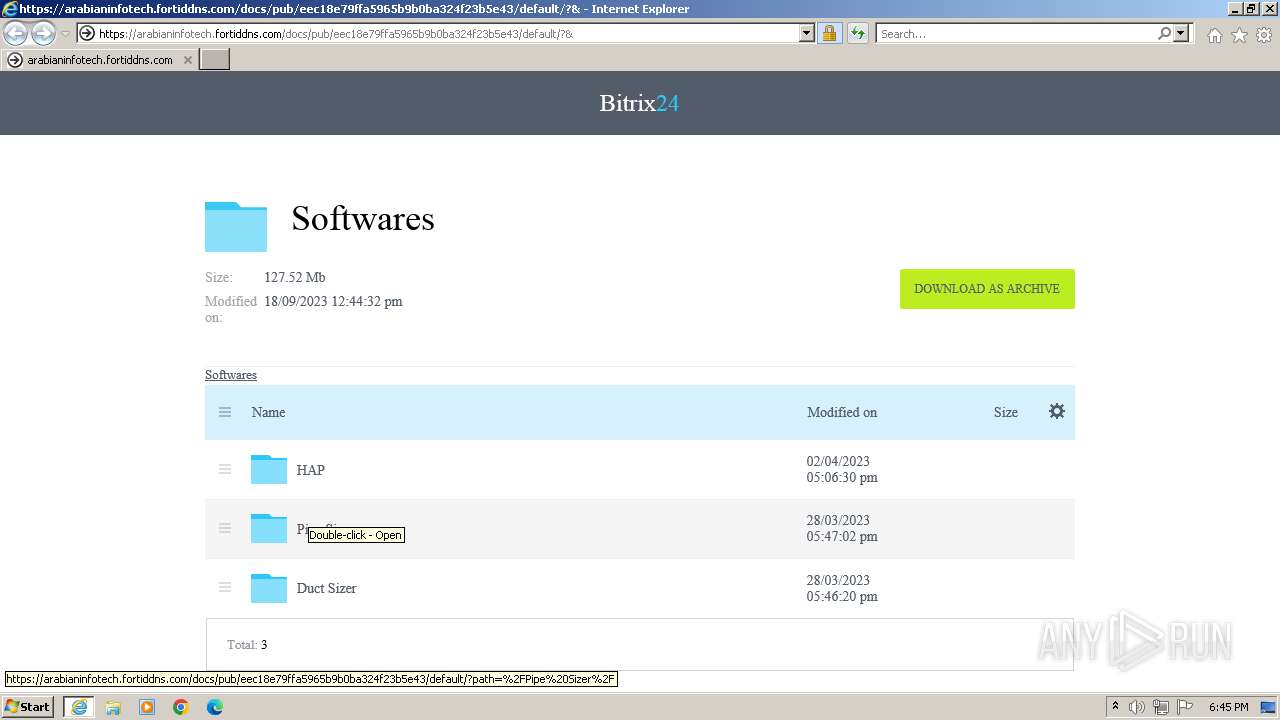Click the taskbar clock 6:45 PM

point(1229,707)
